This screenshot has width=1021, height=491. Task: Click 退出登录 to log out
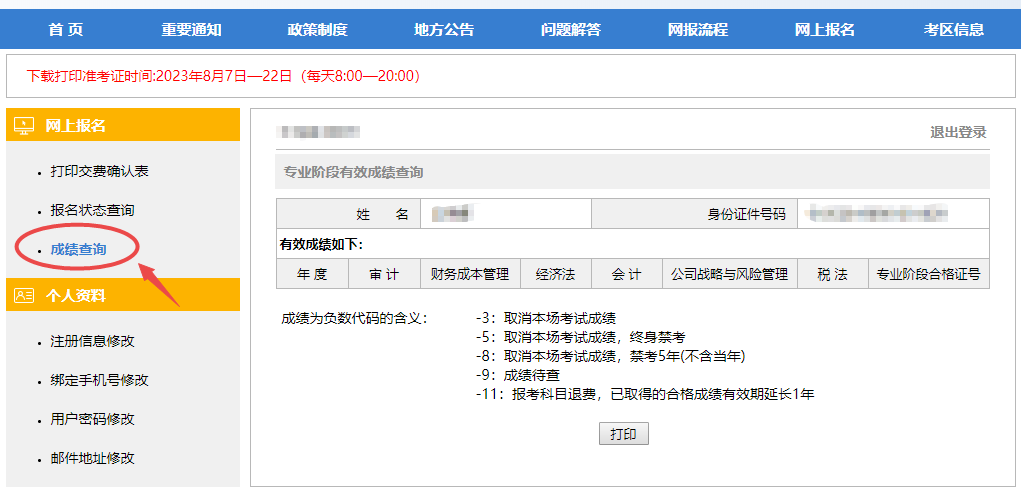click(958, 133)
